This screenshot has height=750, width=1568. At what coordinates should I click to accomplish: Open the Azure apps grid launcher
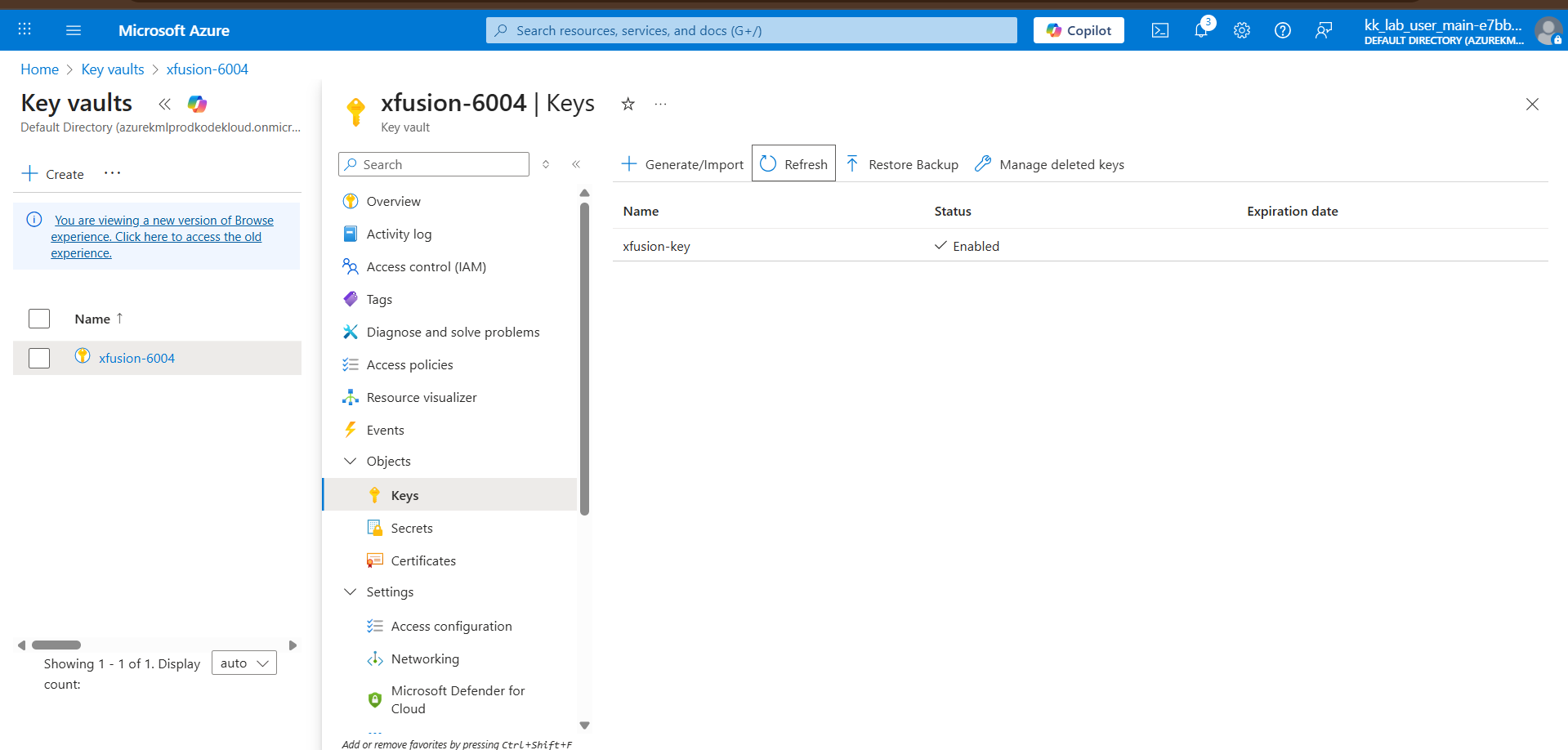click(25, 30)
